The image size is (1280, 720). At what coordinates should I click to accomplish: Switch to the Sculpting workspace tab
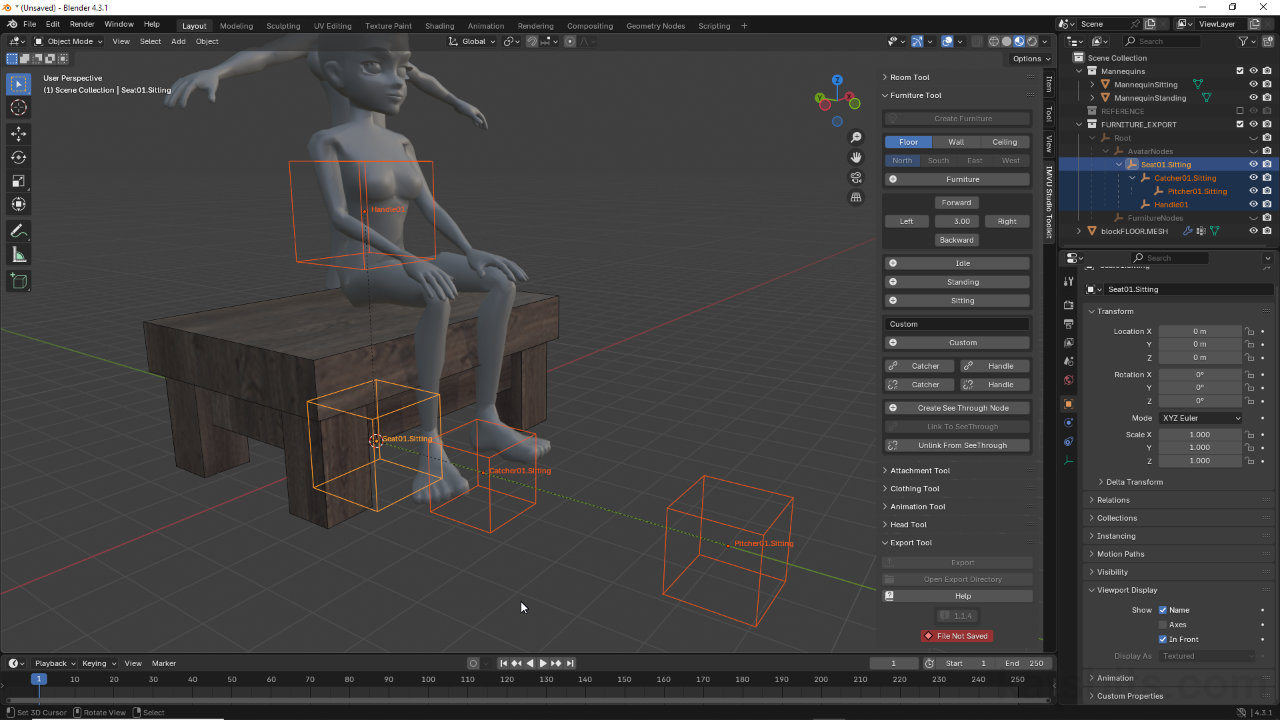click(x=283, y=26)
